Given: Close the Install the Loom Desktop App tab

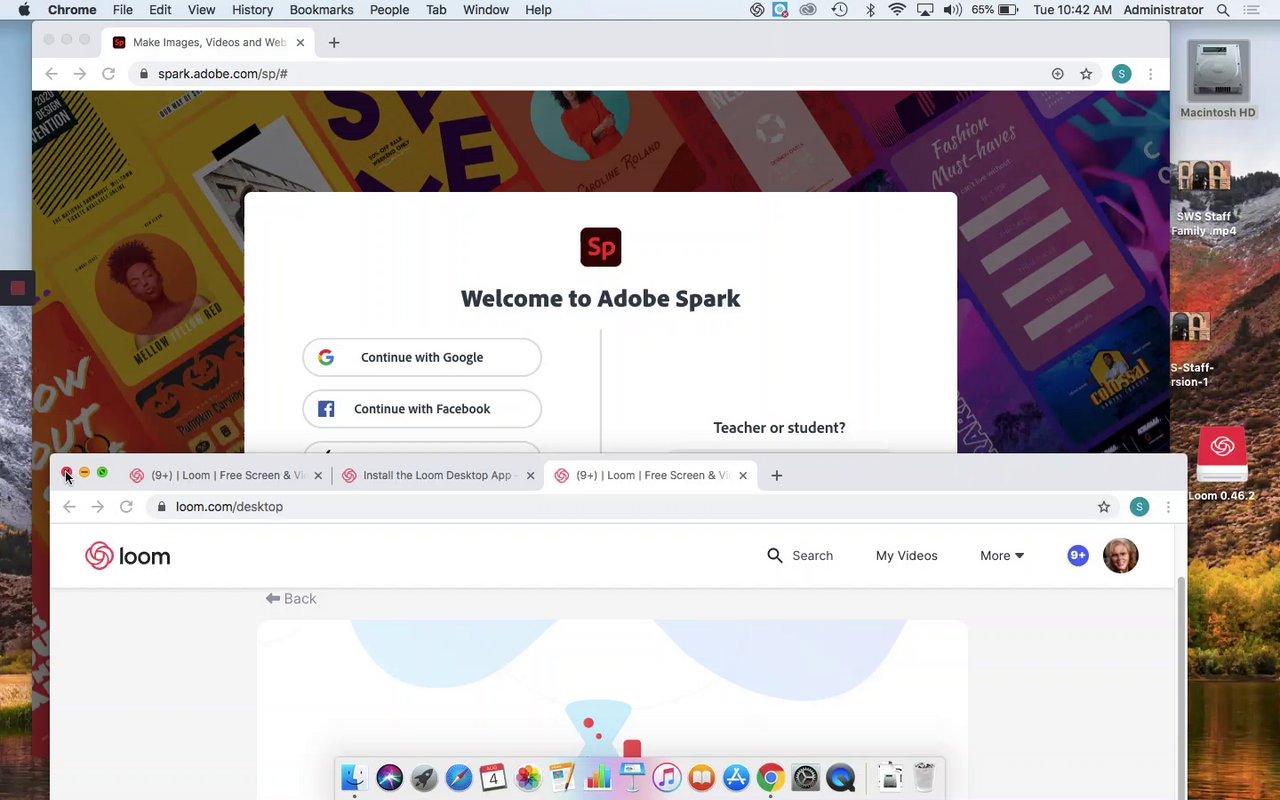Looking at the screenshot, I should click(x=530, y=476).
